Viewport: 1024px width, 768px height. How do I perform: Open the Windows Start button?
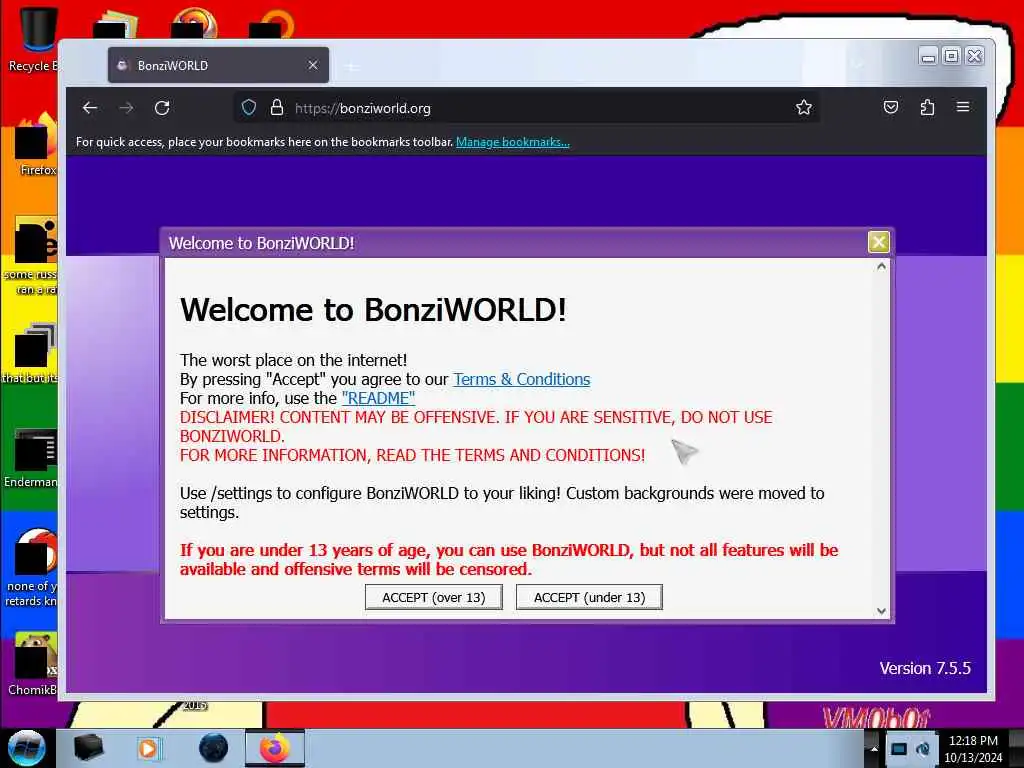[x=26, y=748]
